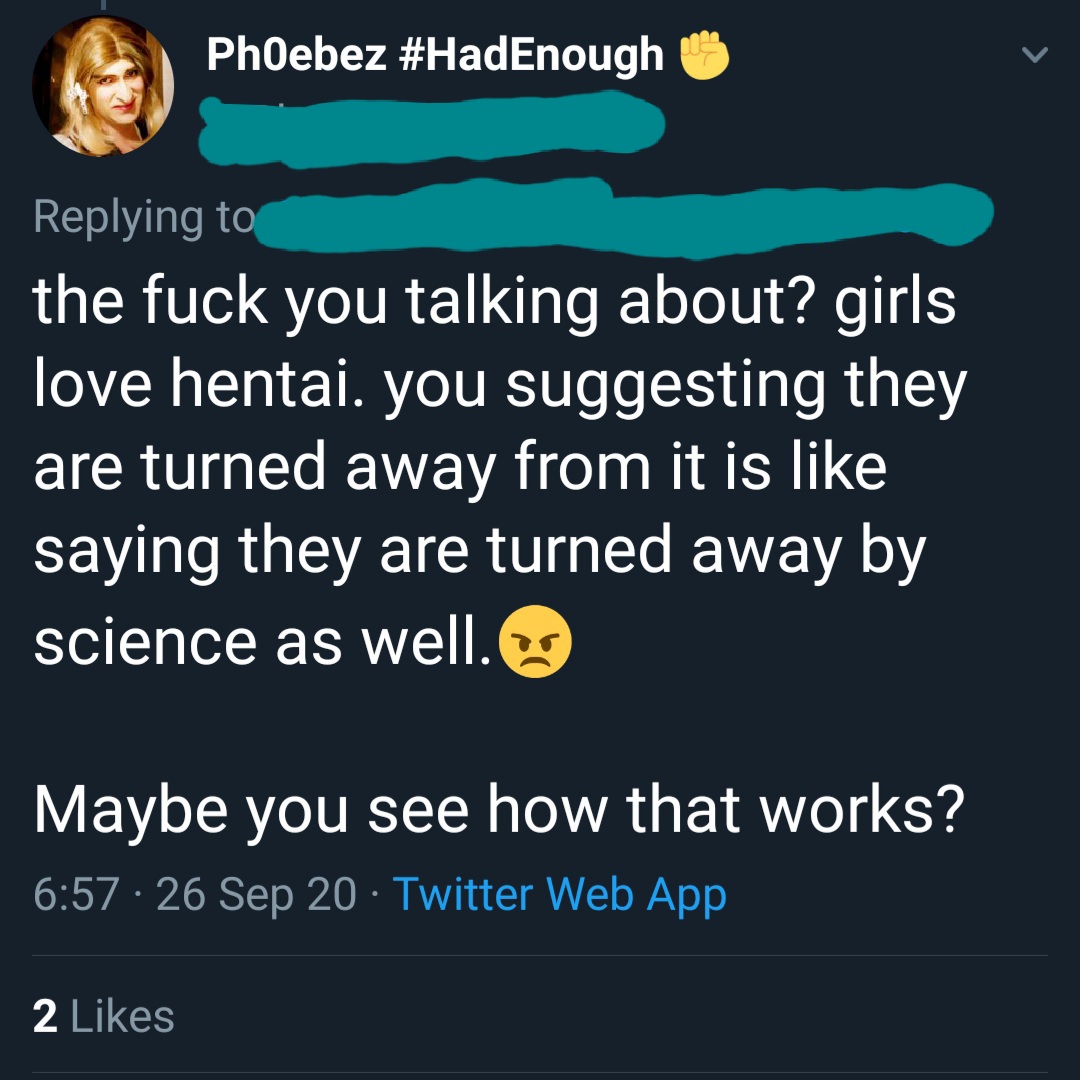
Task: View the 2 Likes list
Action: tap(104, 1017)
